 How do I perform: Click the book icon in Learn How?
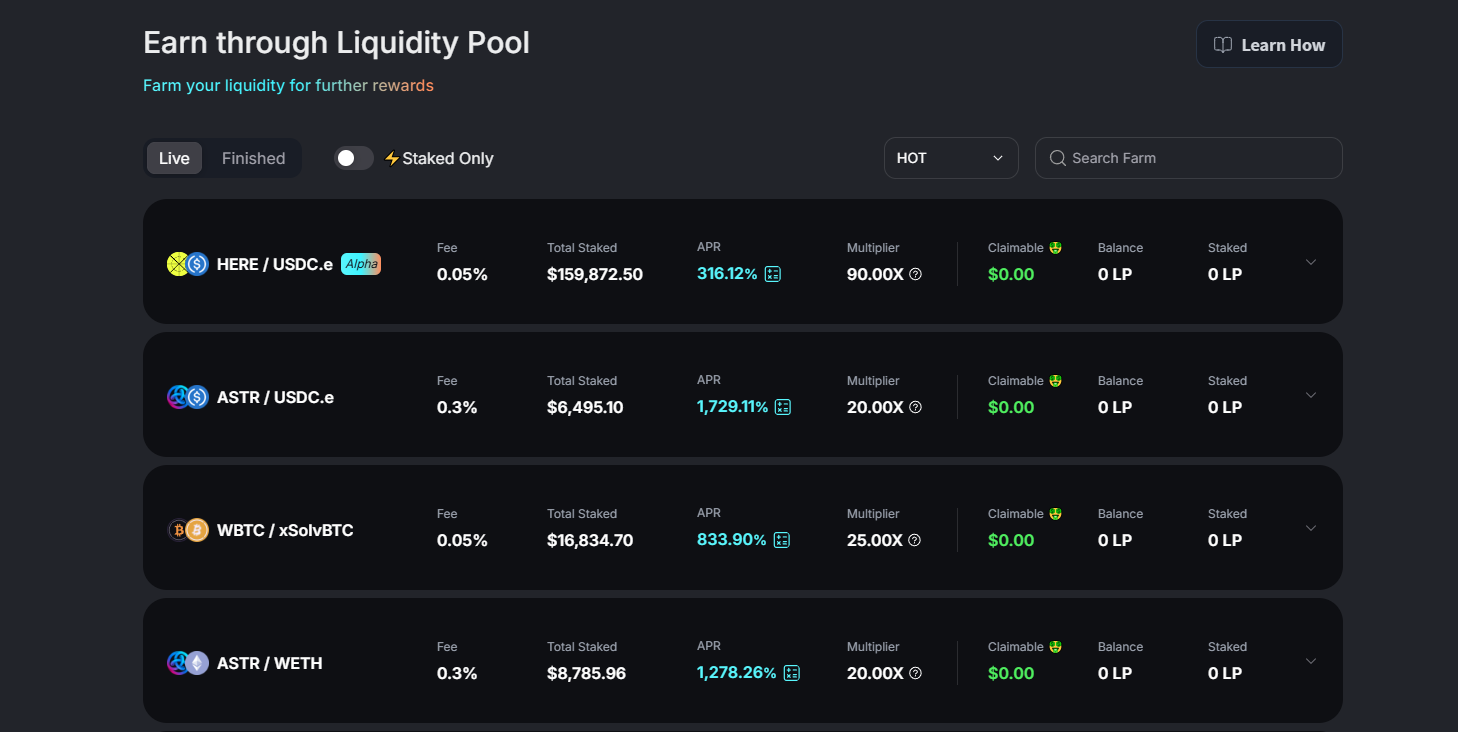pos(1222,45)
